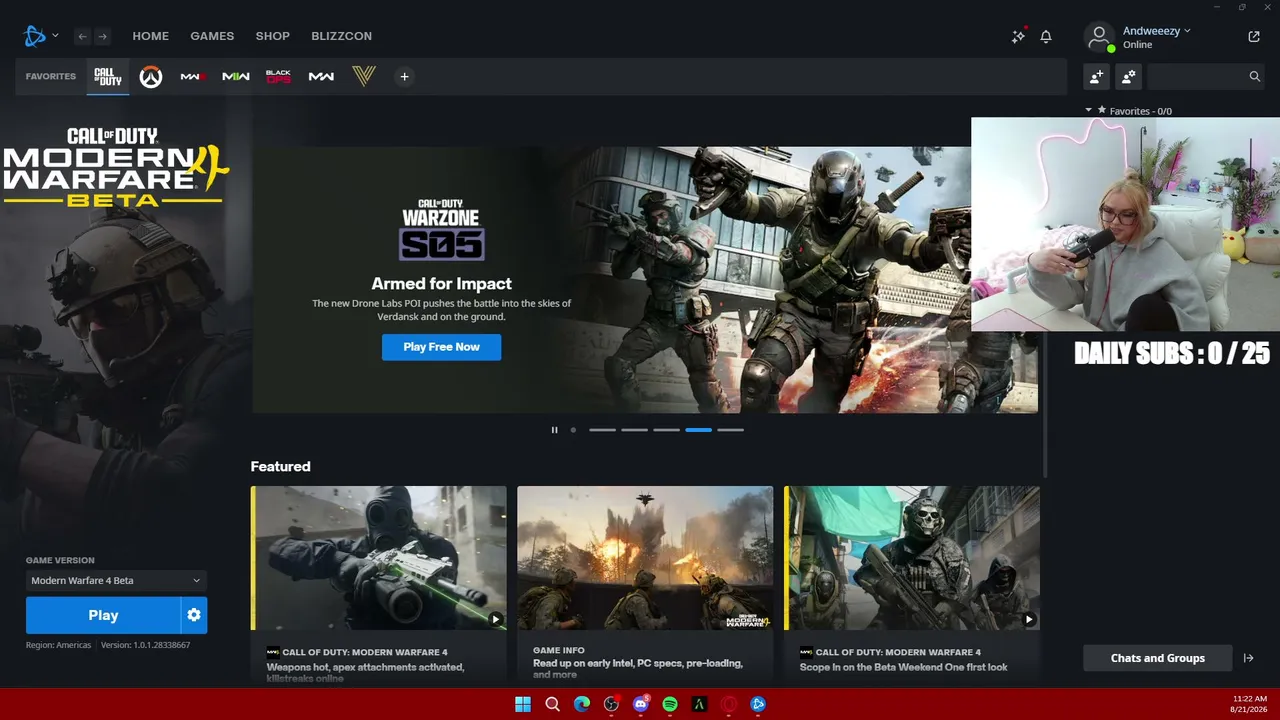This screenshot has width=1280, height=720.
Task: Open the BLIZZCON tab
Action: 341,36
